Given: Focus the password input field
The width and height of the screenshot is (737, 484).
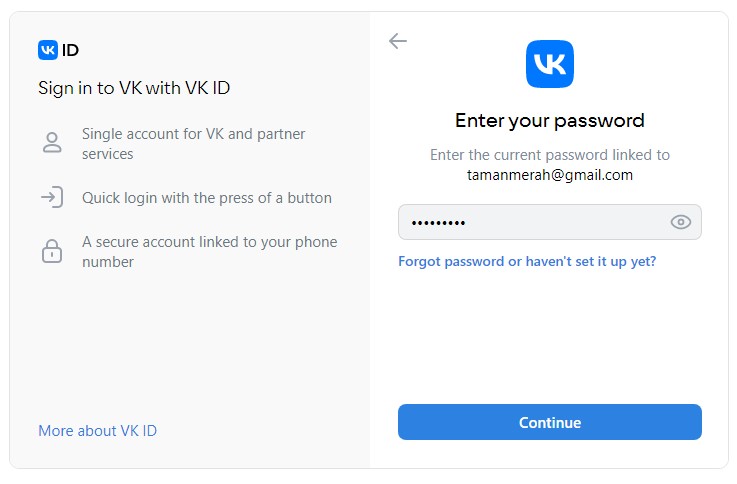Looking at the screenshot, I should 530,222.
